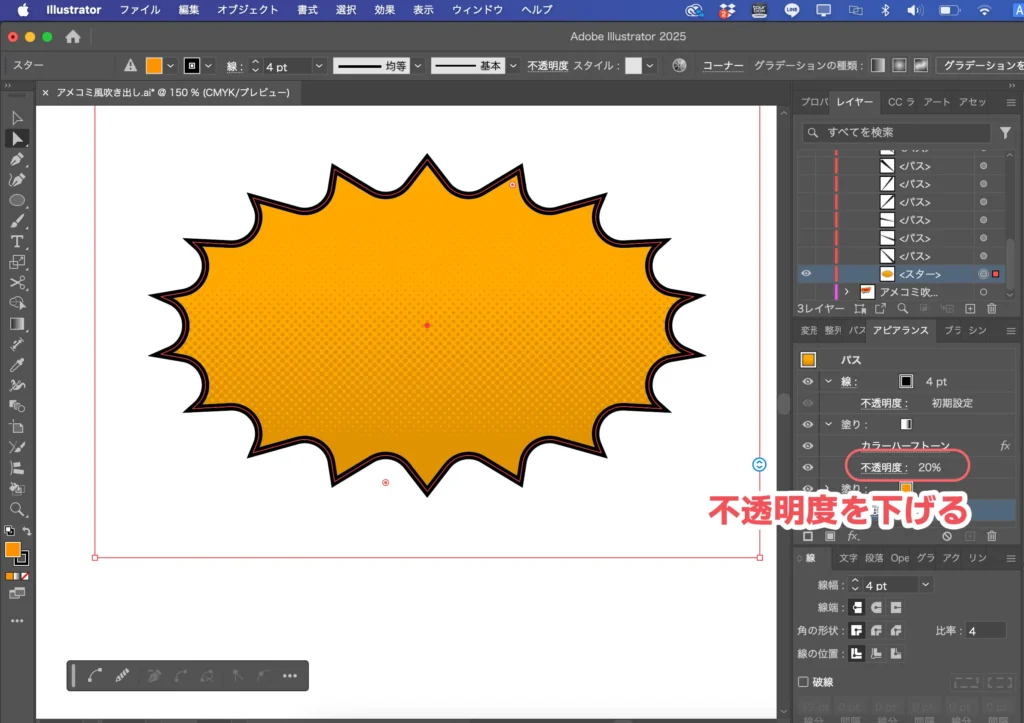Click the orange fill swatch in control bar

154,66
